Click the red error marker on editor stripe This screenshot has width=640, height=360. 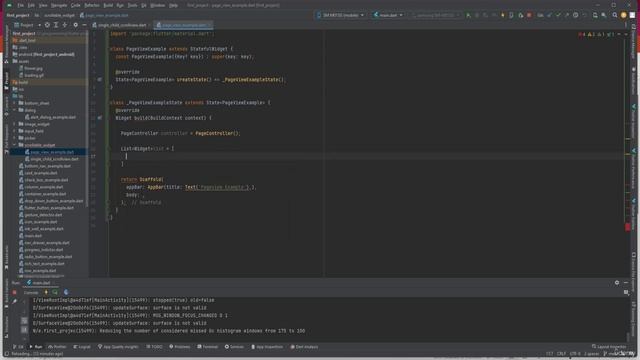click(x=628, y=227)
